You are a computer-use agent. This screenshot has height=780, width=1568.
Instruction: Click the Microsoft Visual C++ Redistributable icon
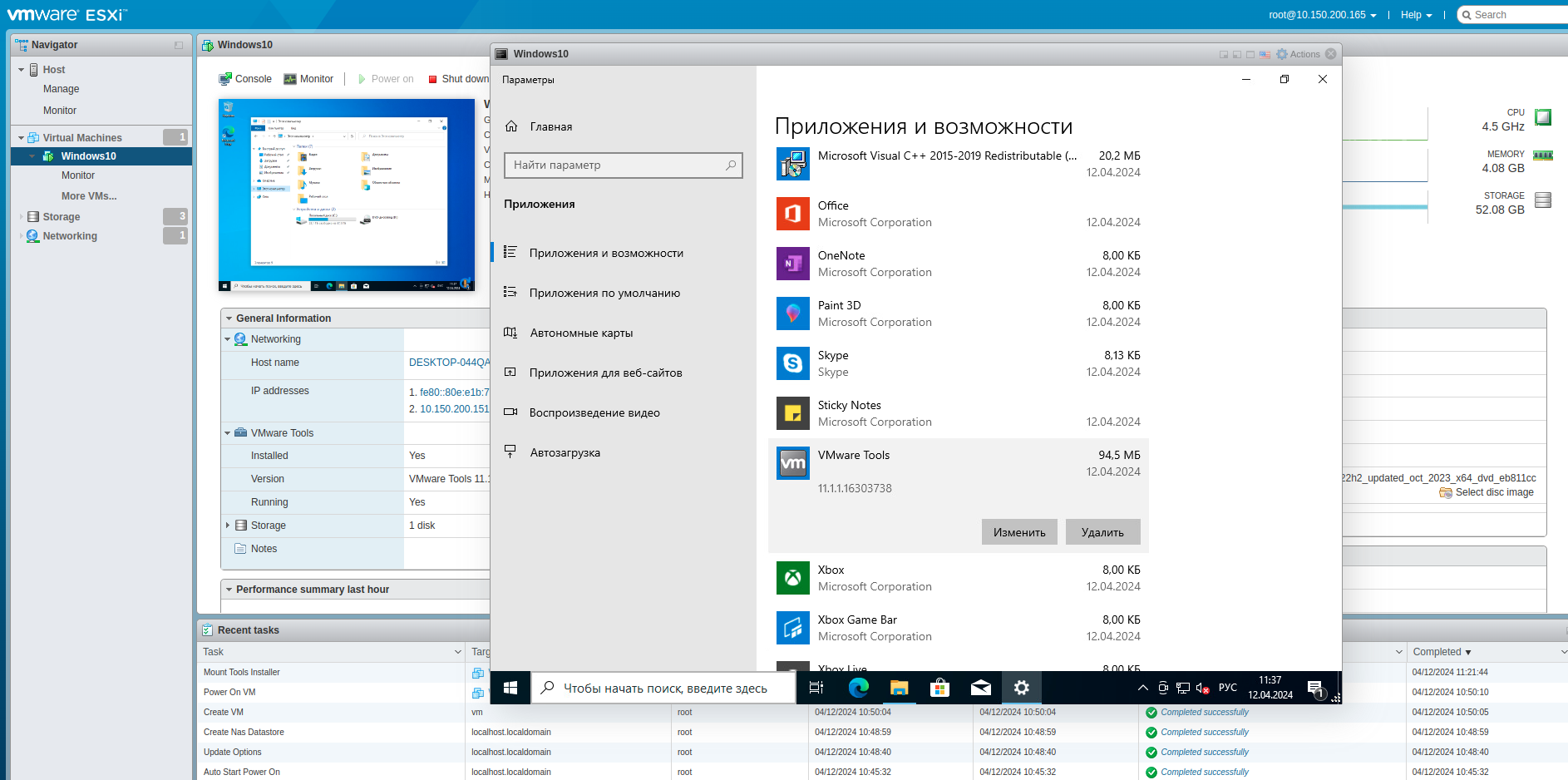[793, 164]
